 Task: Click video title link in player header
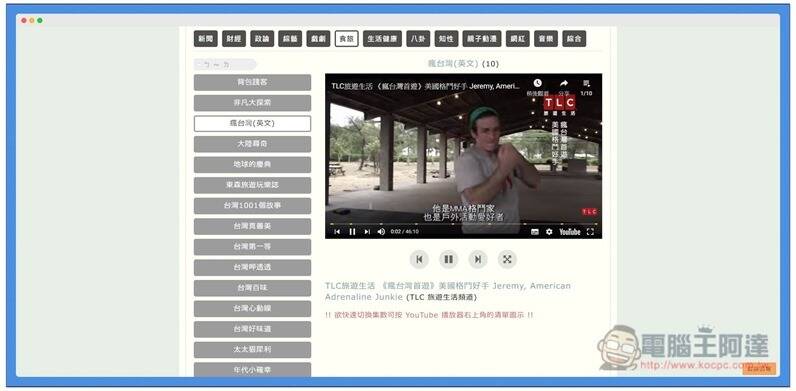(425, 86)
